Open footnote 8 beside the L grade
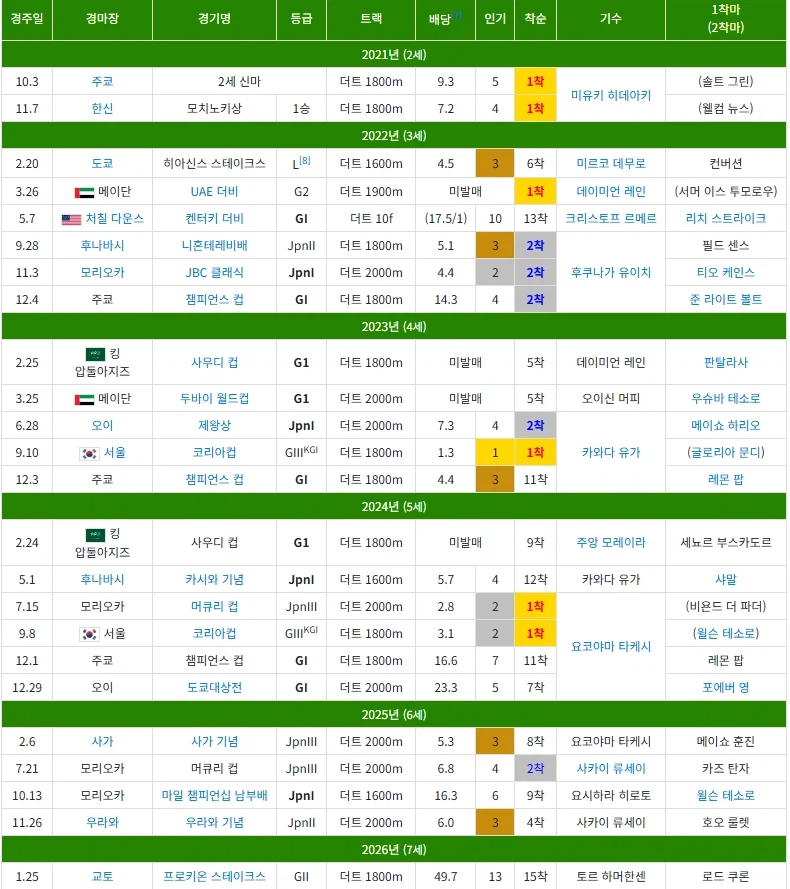790x889 pixels. click(x=305, y=160)
